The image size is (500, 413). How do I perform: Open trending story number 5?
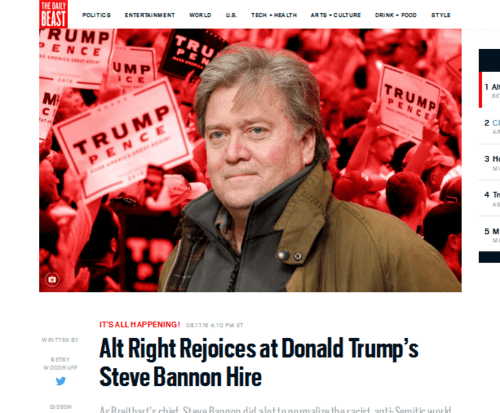pos(492,235)
